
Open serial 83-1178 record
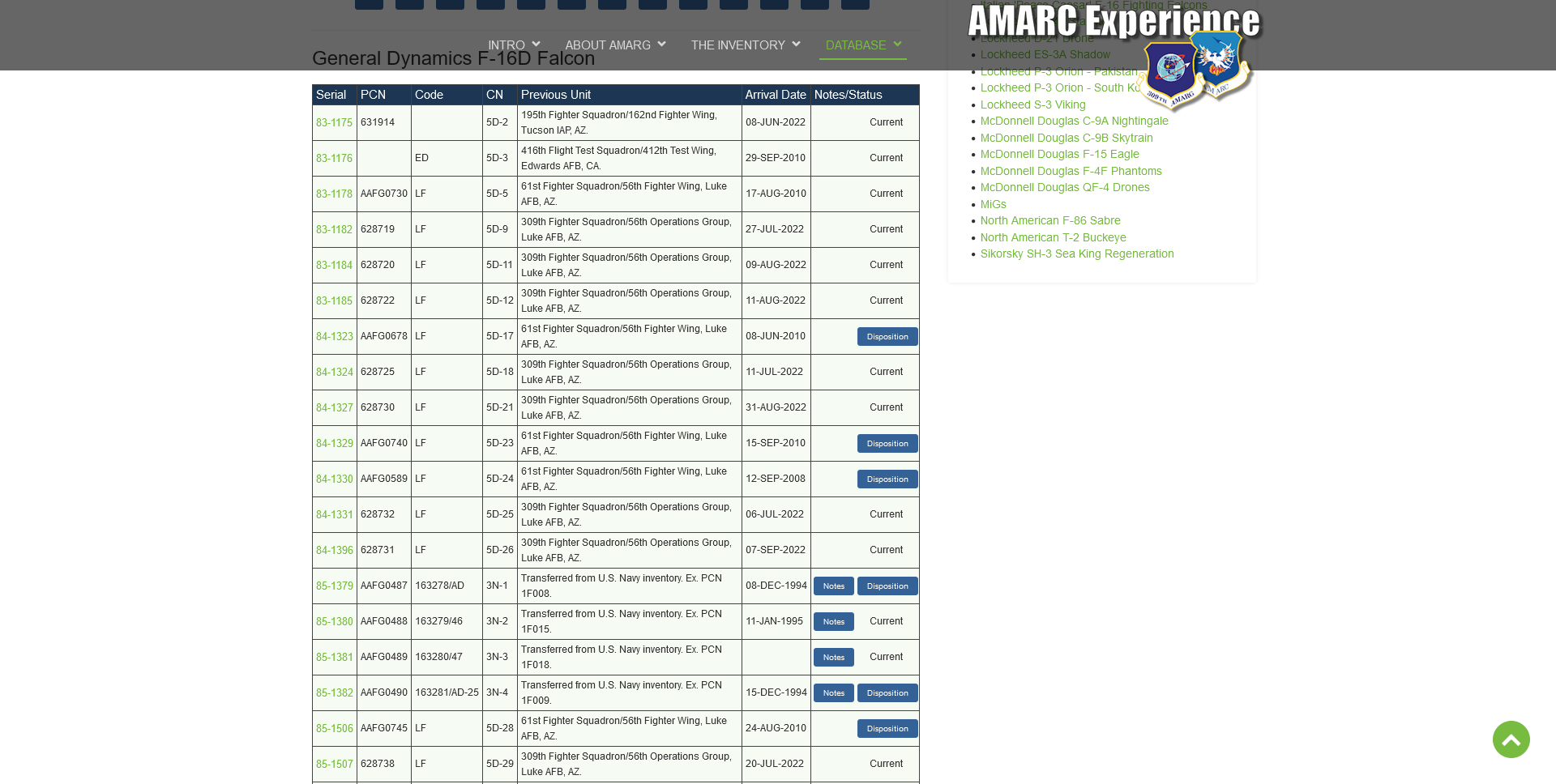[334, 194]
